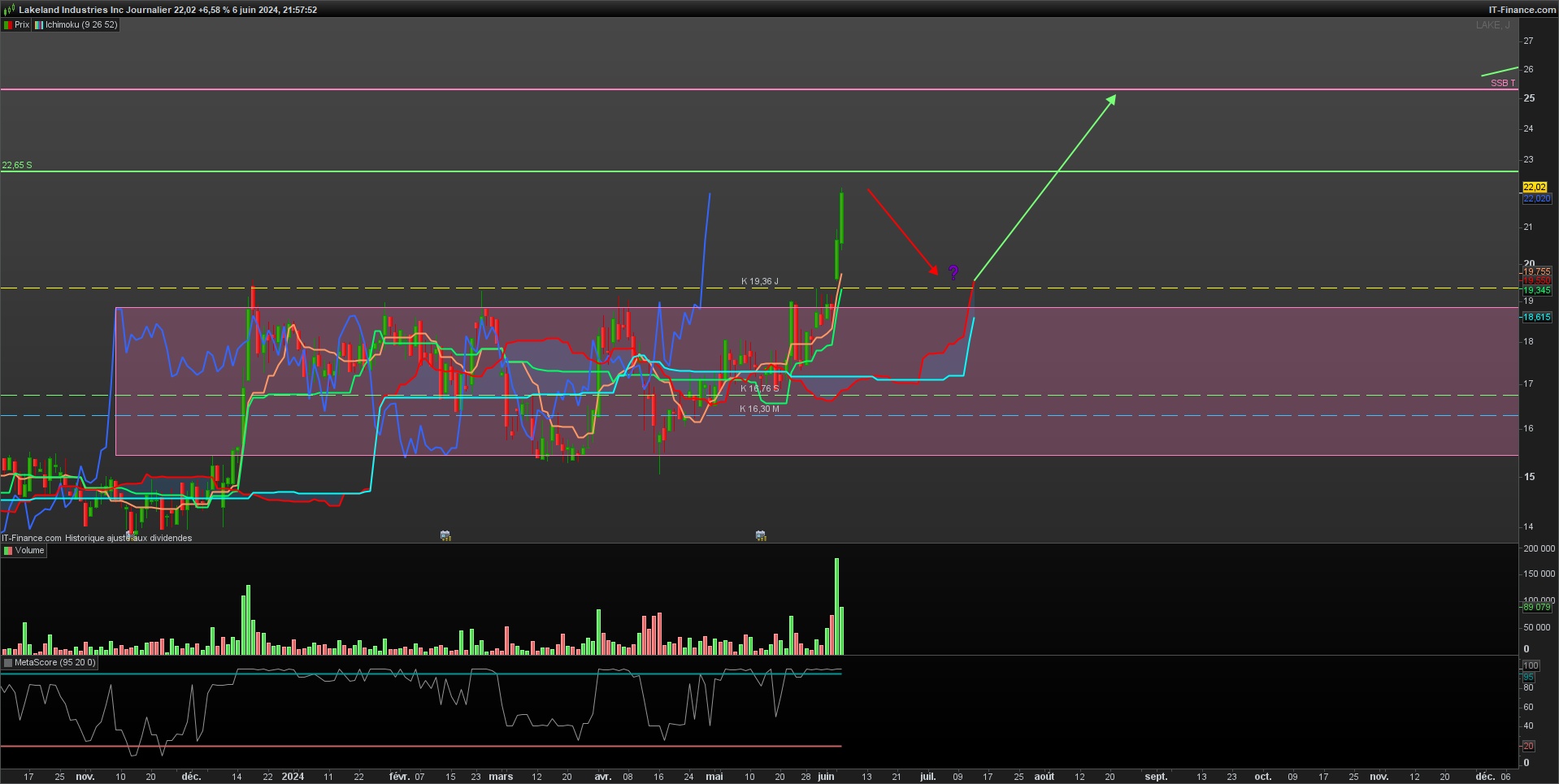Click the candlestick chart icon in title bar
The image size is (1559, 784).
coord(9,10)
